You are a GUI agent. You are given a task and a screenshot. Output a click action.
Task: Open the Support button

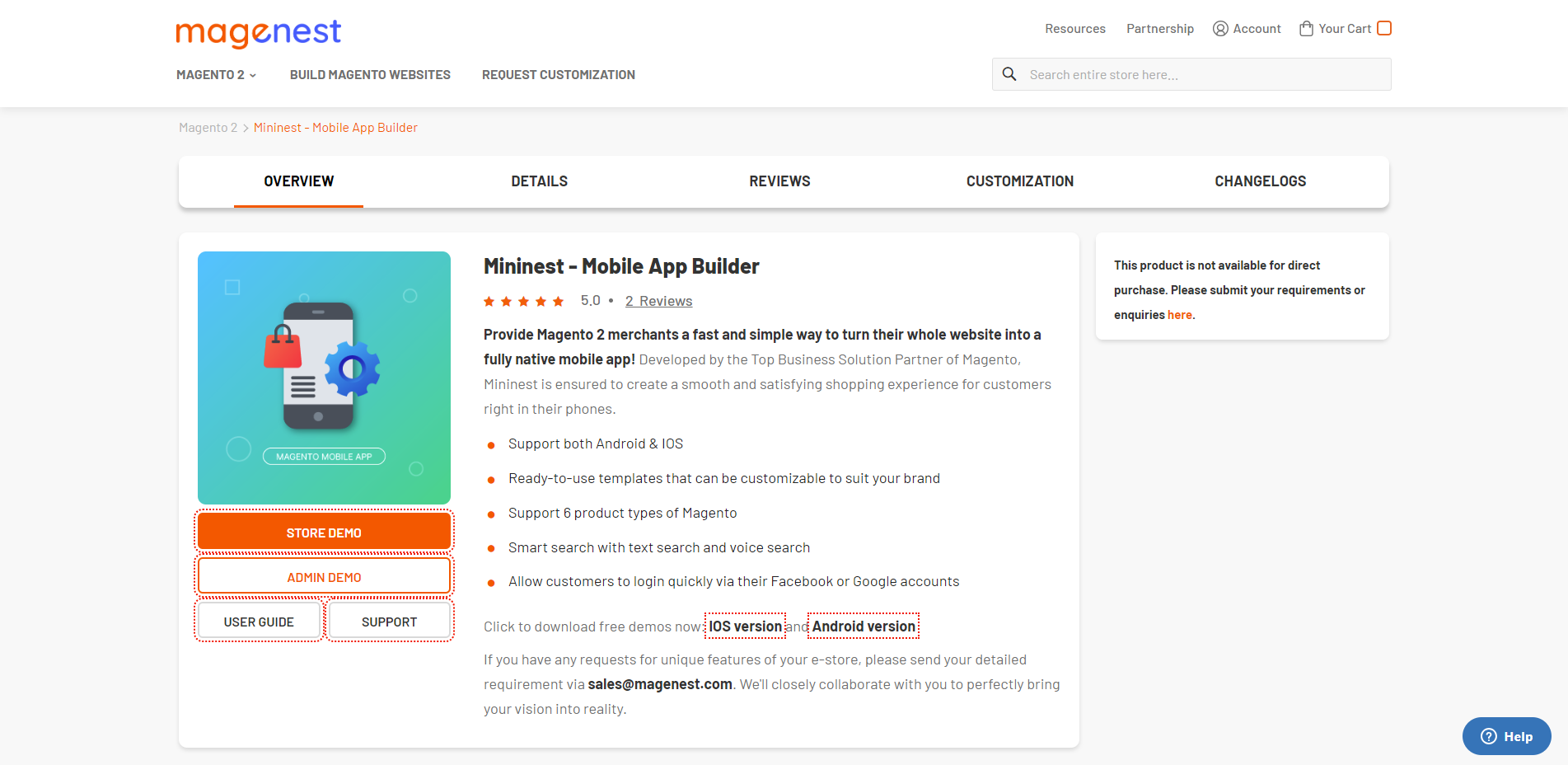pos(390,622)
